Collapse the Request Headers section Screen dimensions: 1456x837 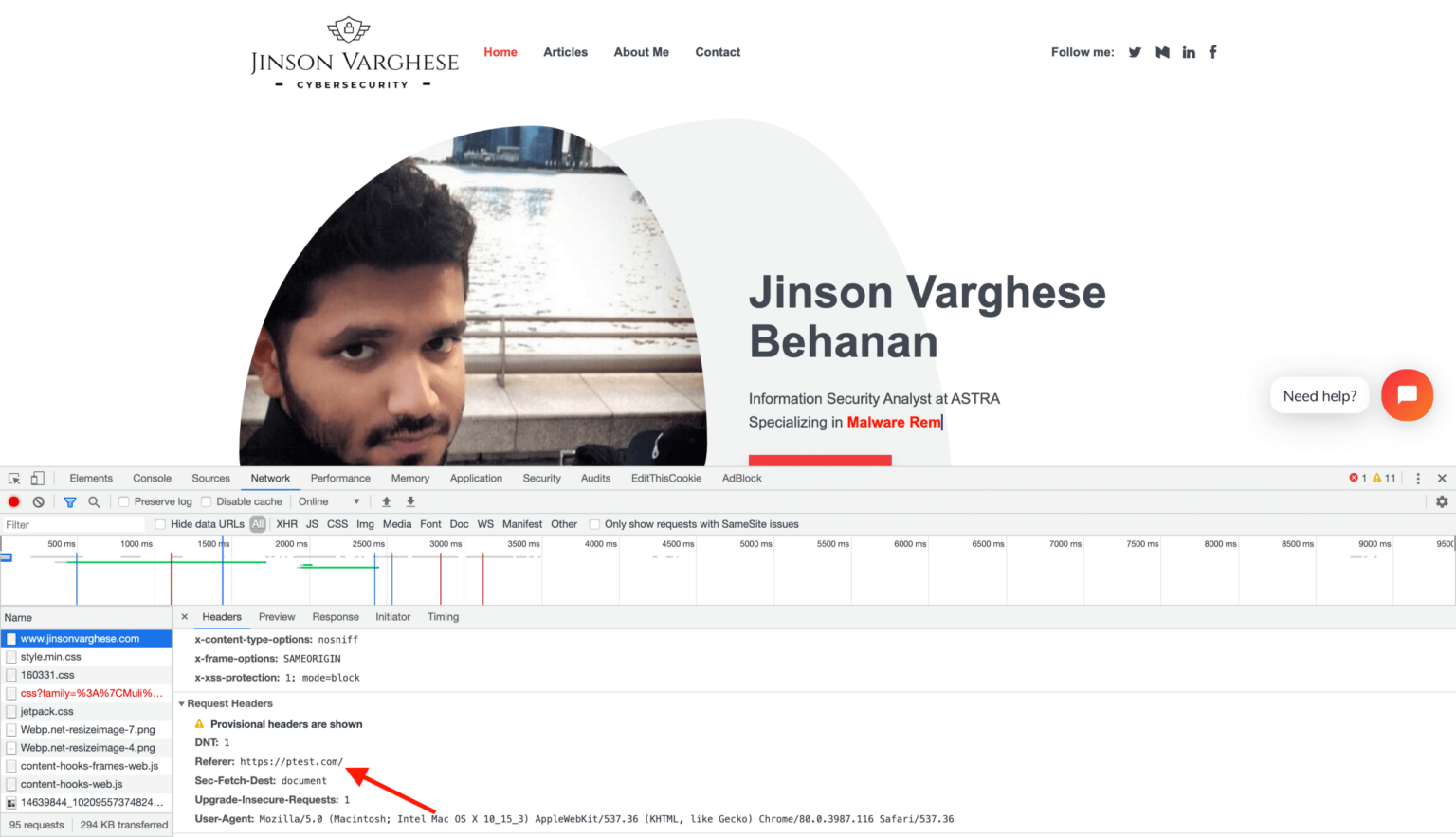pyautogui.click(x=181, y=703)
